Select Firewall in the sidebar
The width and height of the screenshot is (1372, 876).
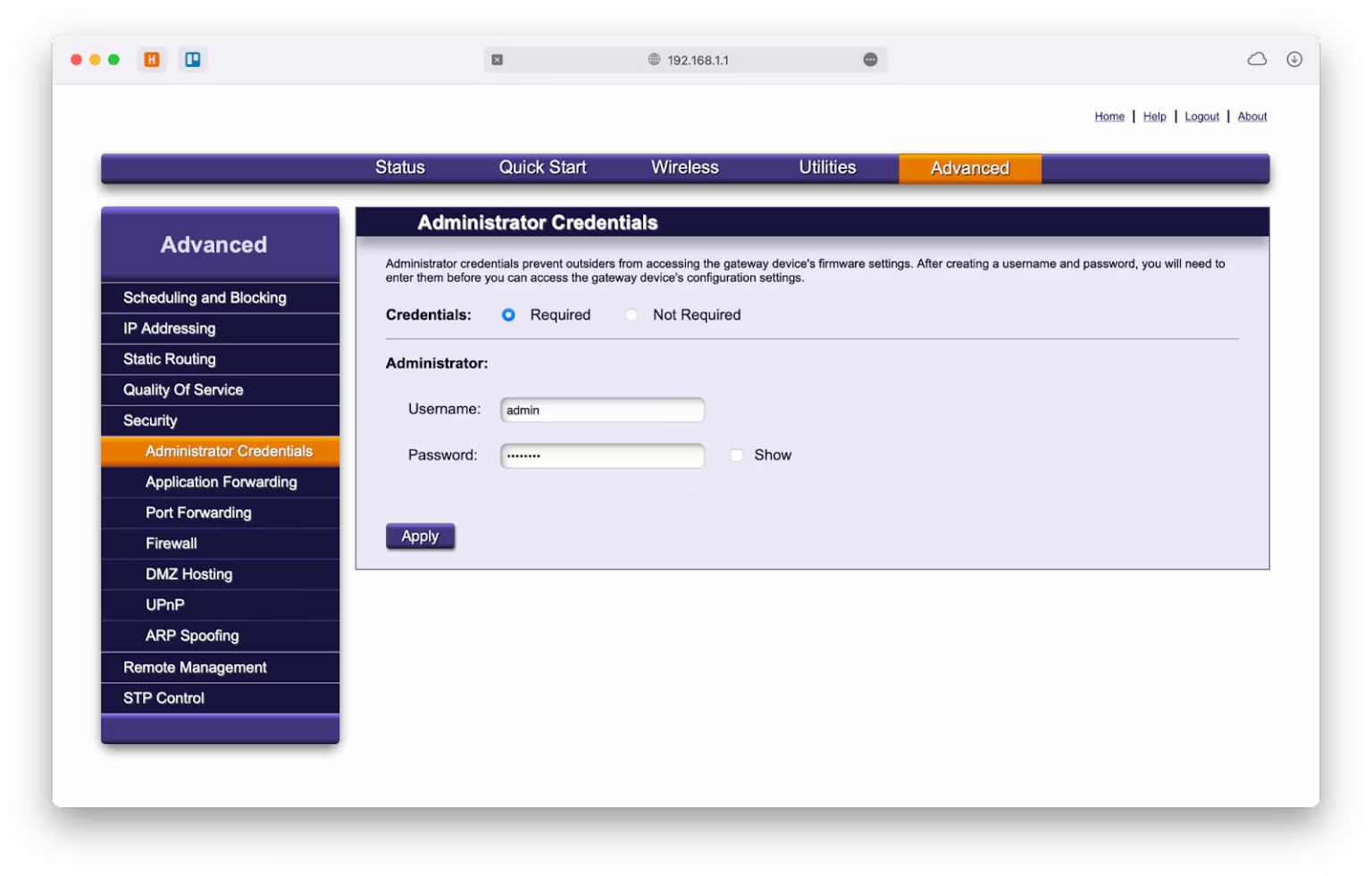tap(171, 543)
